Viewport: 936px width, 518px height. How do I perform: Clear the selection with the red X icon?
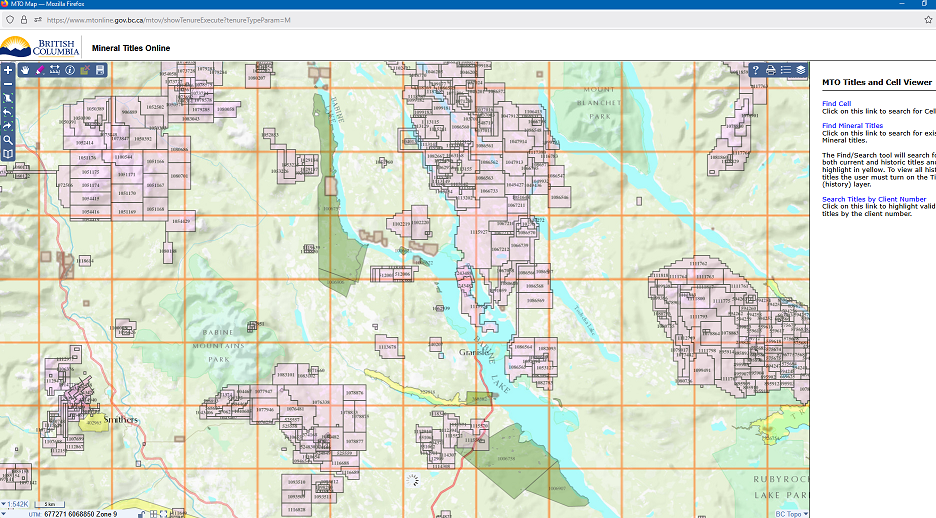click(85, 70)
